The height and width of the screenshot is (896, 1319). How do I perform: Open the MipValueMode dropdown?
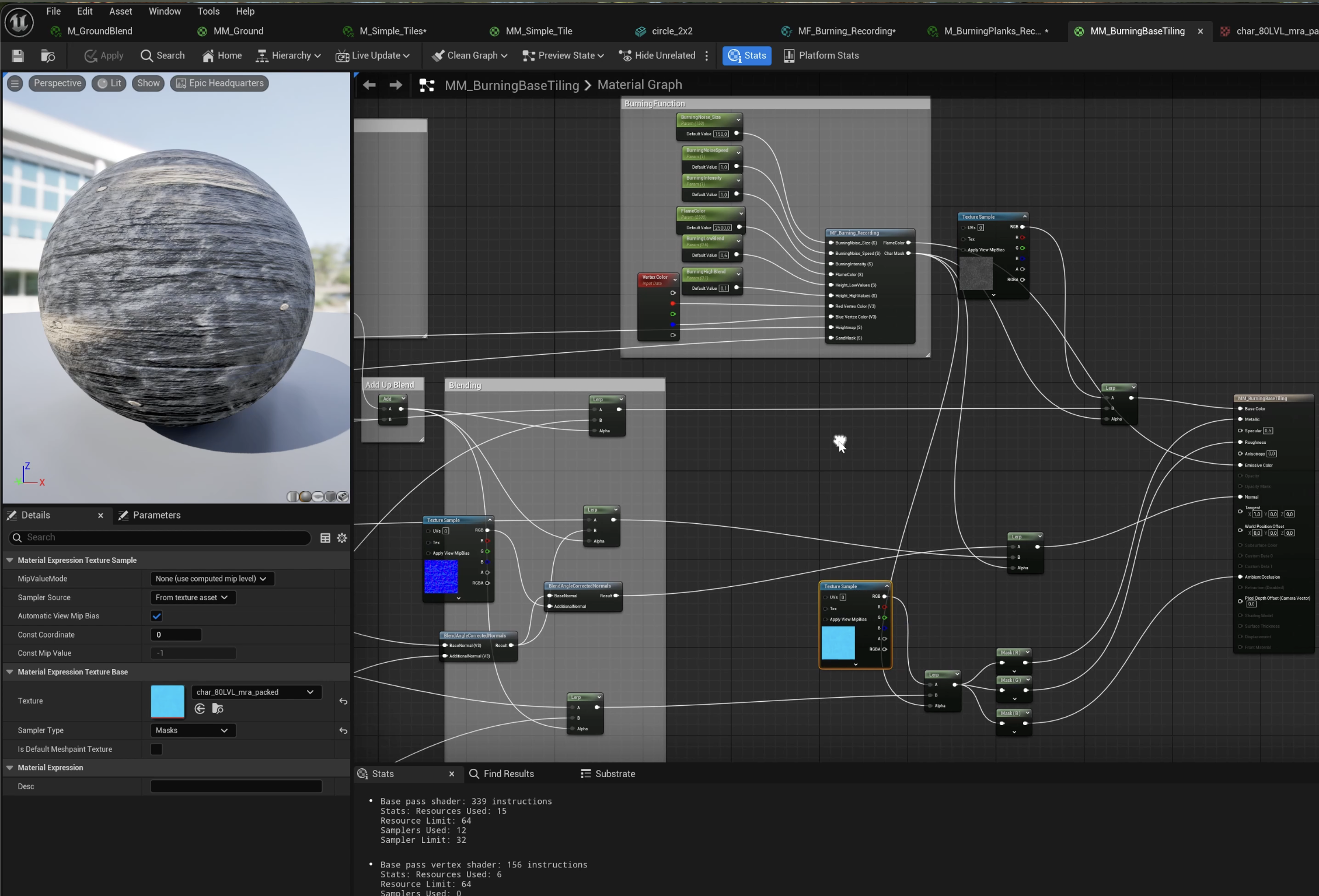pyautogui.click(x=212, y=579)
